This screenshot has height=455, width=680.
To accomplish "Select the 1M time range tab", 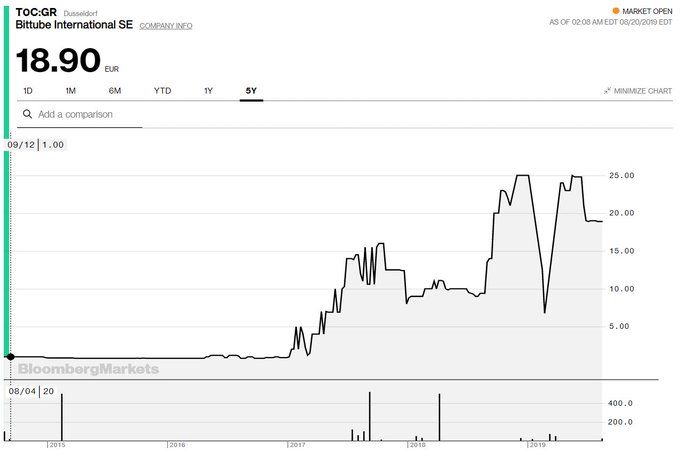I will pos(71,91).
